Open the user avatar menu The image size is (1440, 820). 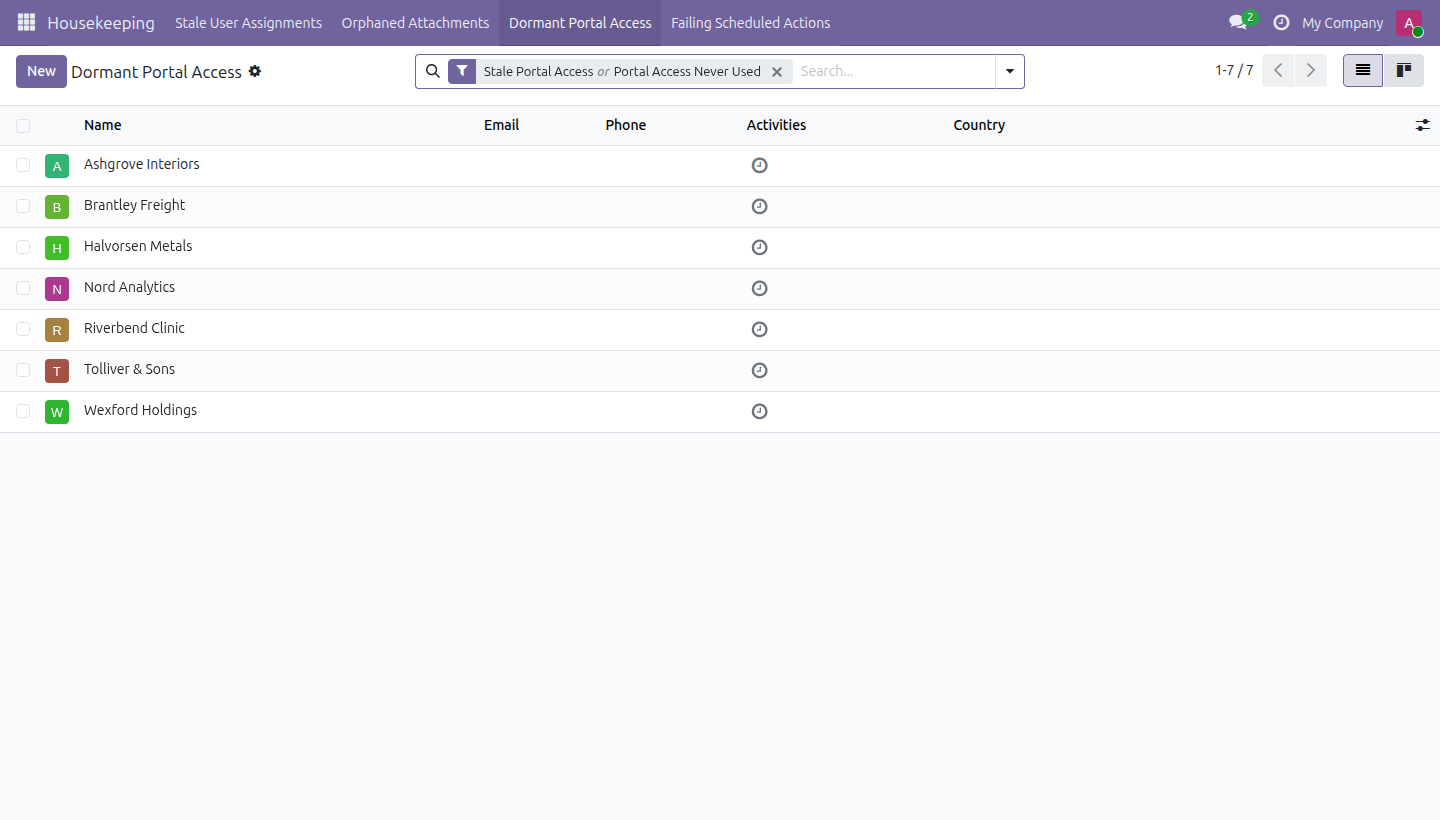1409,22
